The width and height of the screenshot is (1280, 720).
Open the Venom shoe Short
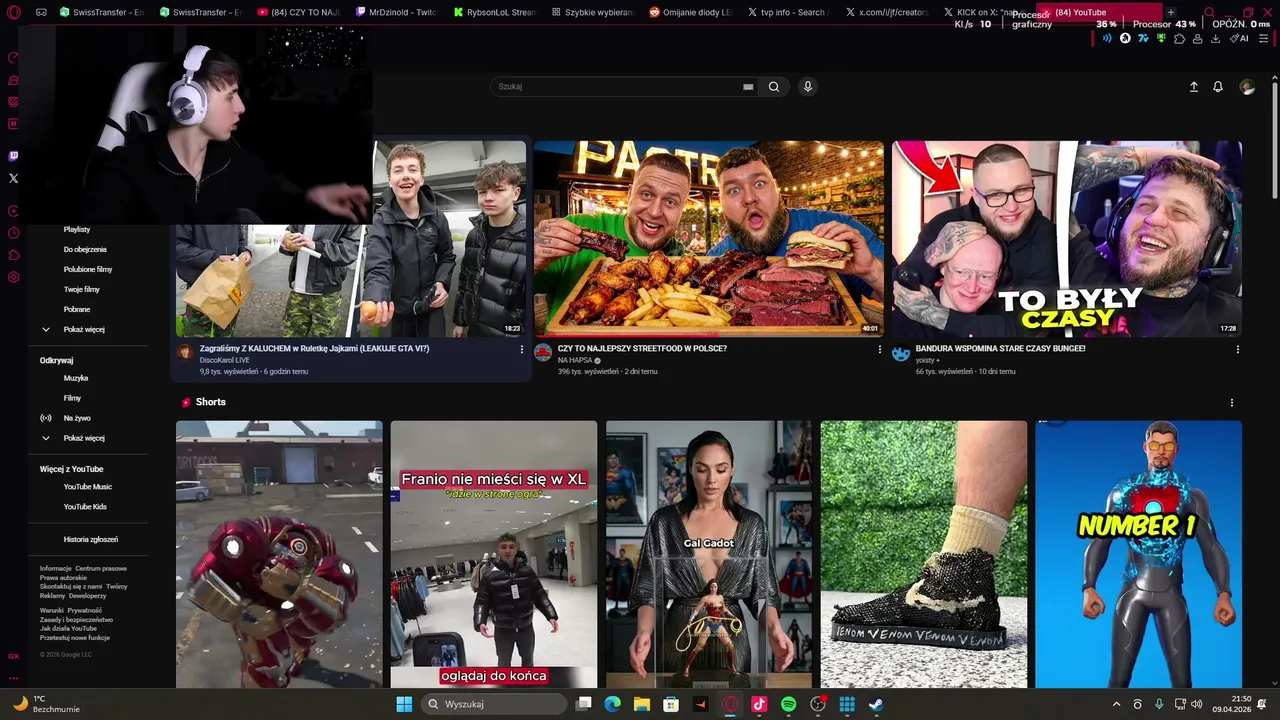[924, 554]
